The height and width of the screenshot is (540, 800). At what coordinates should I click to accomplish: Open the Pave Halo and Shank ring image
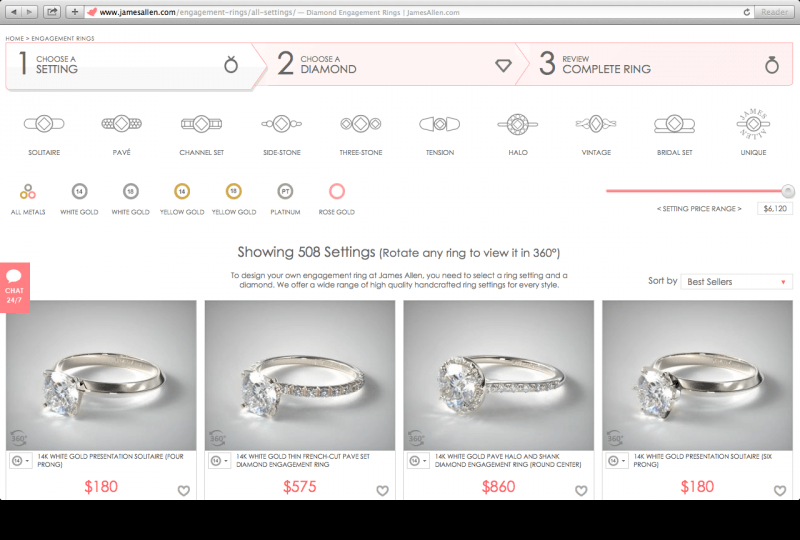[x=498, y=375]
